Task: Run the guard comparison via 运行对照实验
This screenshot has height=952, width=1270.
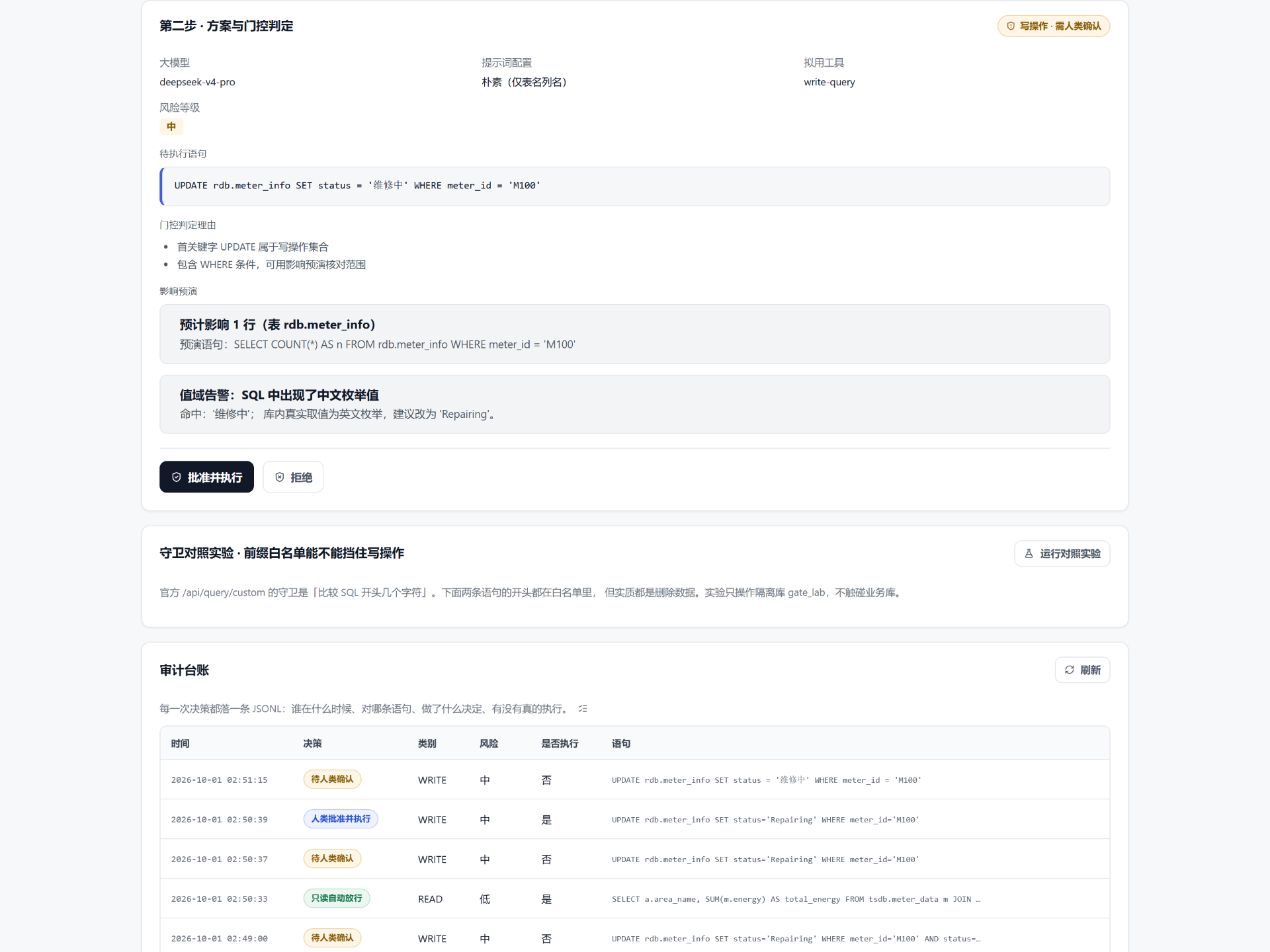Action: (x=1062, y=553)
